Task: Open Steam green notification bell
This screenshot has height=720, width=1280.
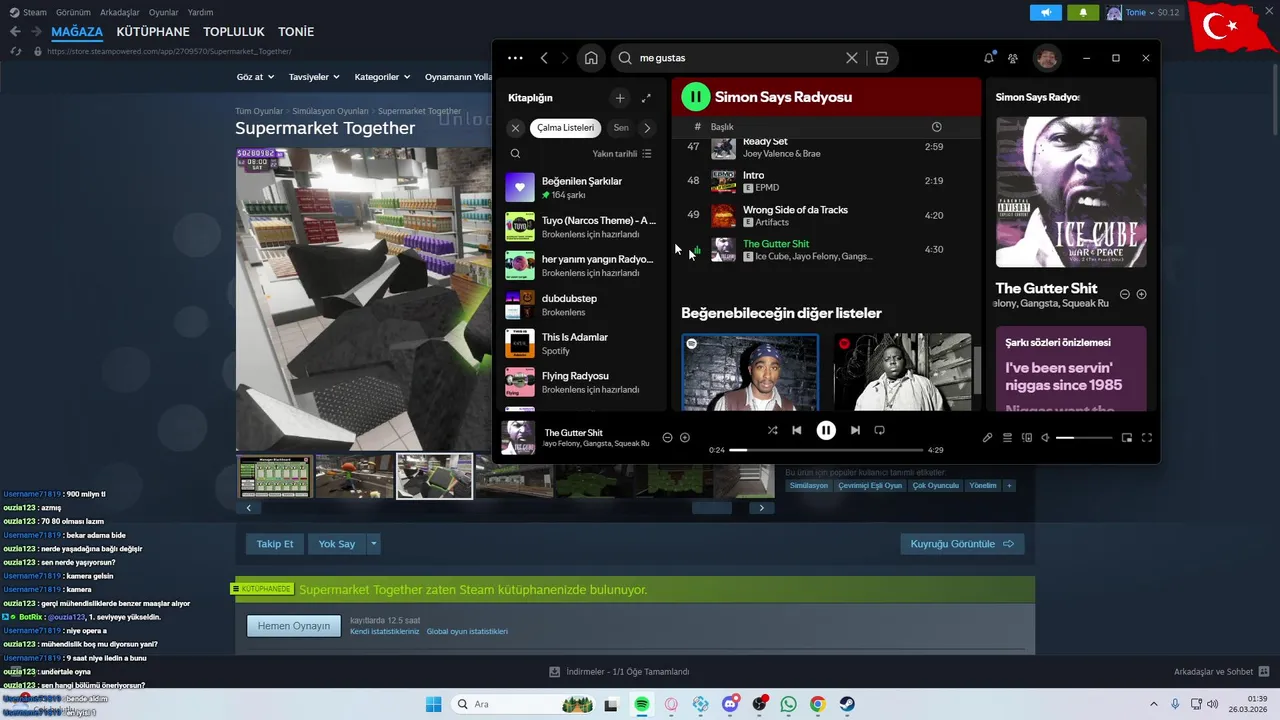Action: 1083,12
